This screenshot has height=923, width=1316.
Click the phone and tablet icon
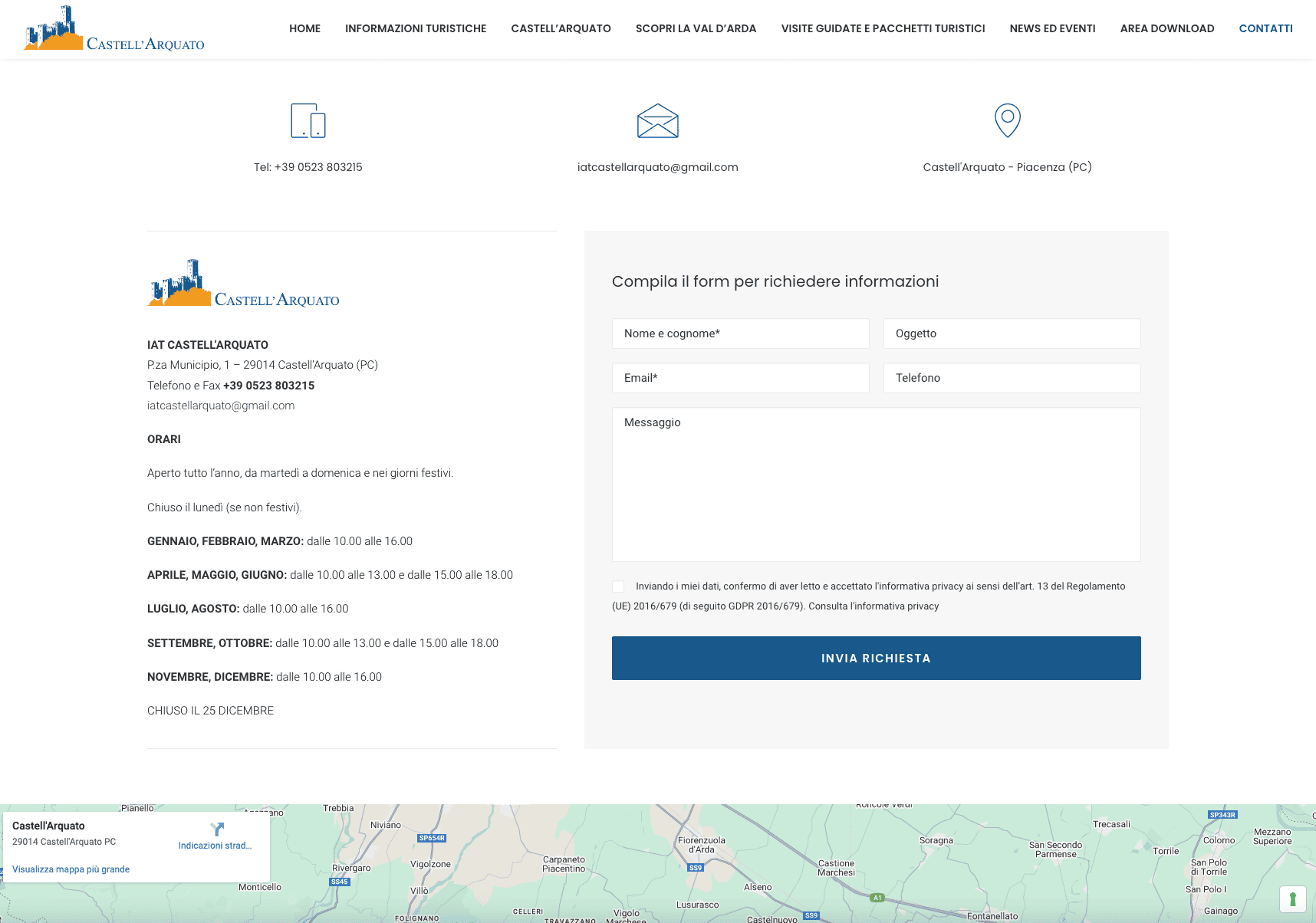tap(308, 121)
